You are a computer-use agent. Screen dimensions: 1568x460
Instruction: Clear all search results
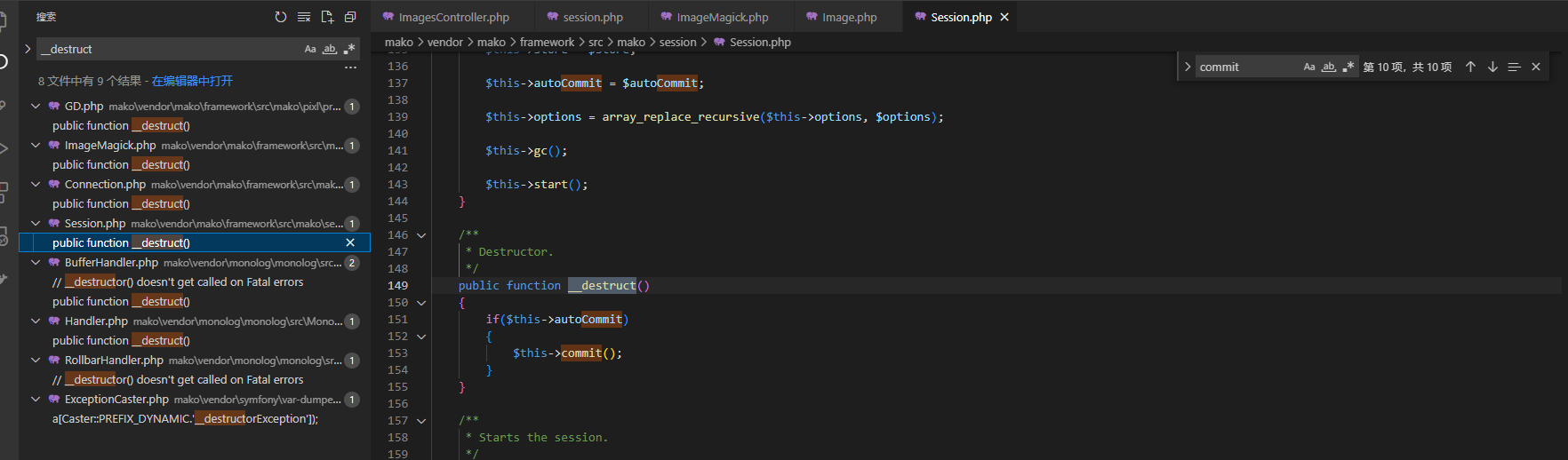(304, 17)
